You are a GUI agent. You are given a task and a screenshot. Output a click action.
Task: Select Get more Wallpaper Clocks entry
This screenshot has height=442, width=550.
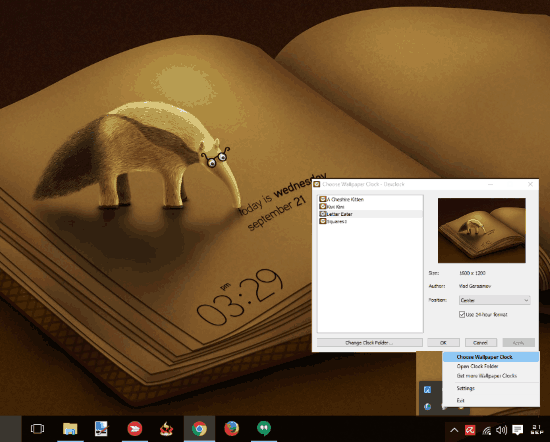pos(491,376)
